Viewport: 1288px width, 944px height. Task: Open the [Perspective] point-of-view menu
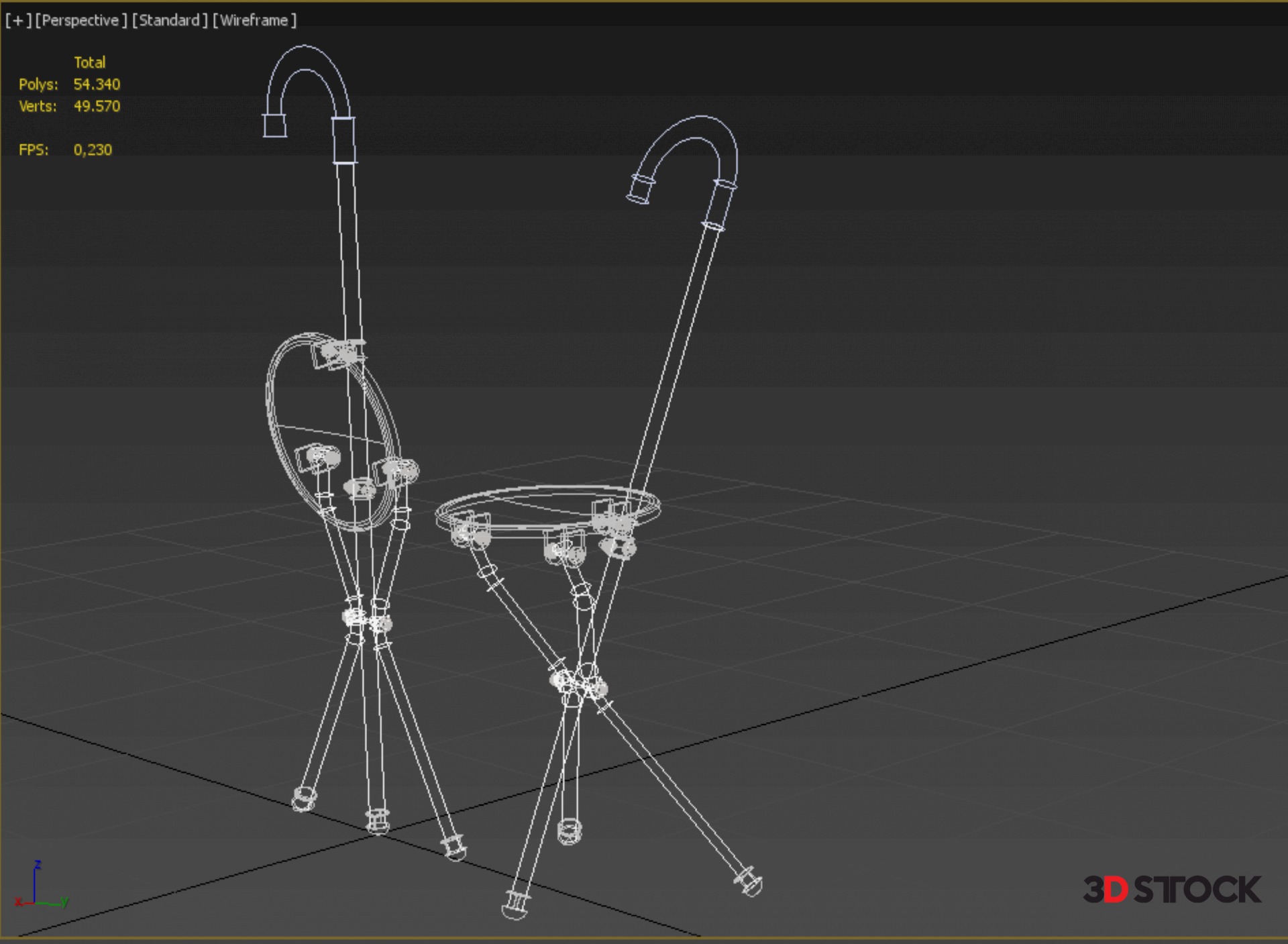tap(80, 20)
